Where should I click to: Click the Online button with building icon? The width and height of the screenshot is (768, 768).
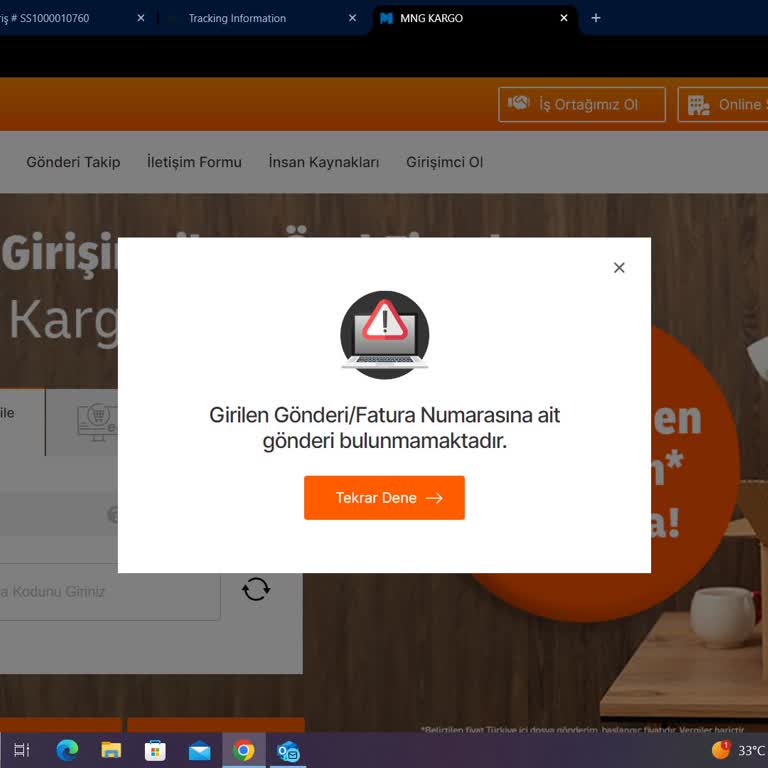pos(723,104)
